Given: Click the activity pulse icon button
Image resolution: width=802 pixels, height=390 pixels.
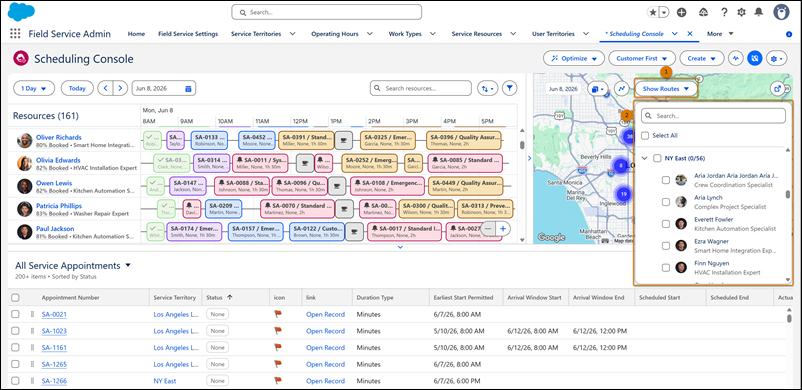Looking at the screenshot, I should (736, 58).
